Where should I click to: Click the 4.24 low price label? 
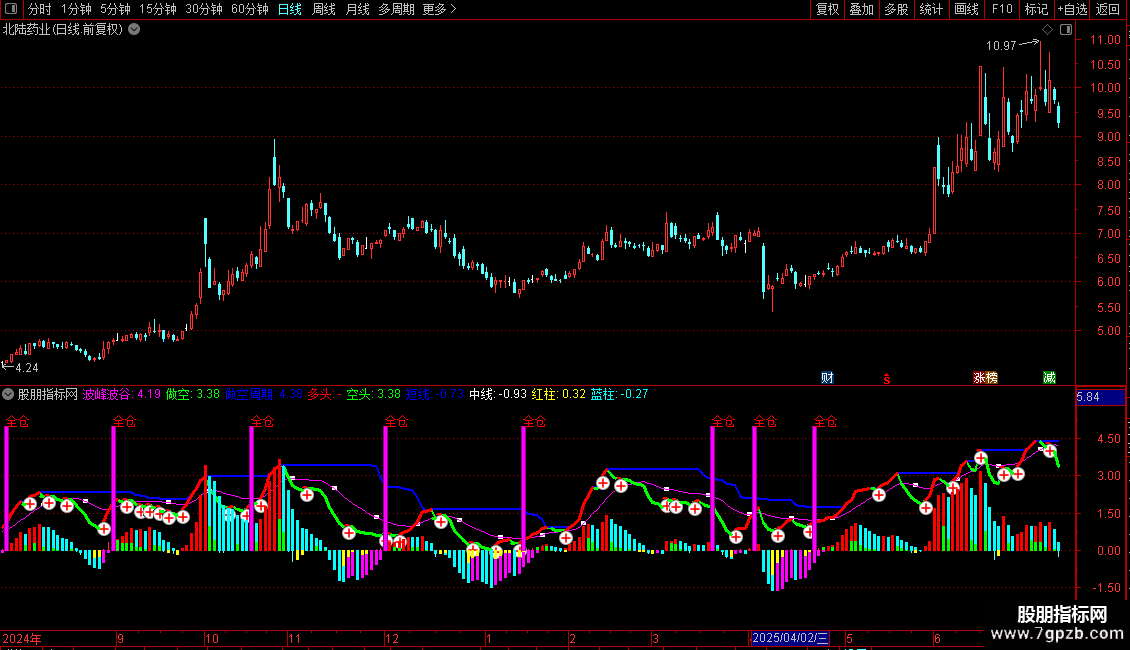(27, 368)
